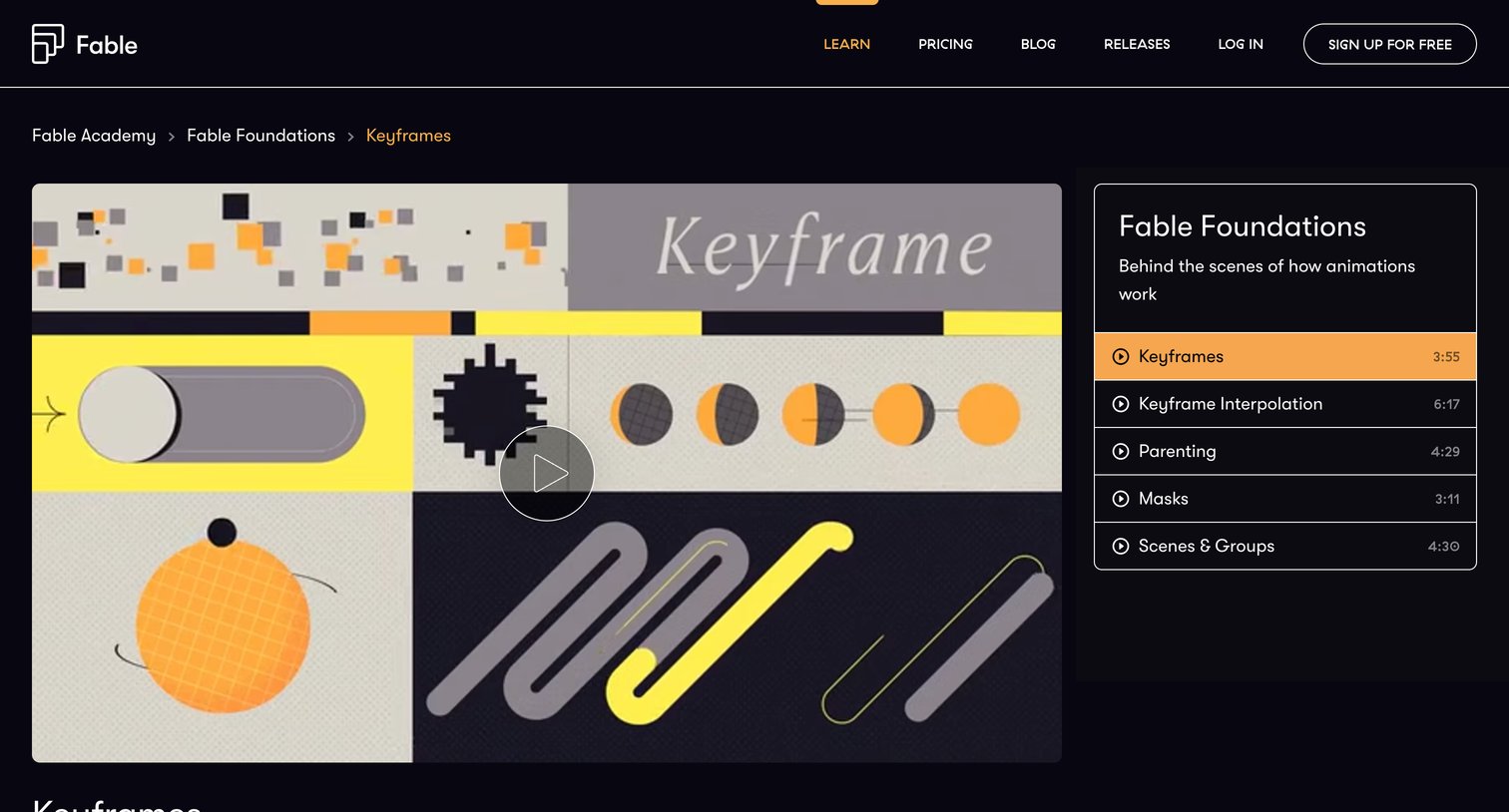The height and width of the screenshot is (812, 1509).
Task: Click the Fable logo icon
Action: click(48, 44)
